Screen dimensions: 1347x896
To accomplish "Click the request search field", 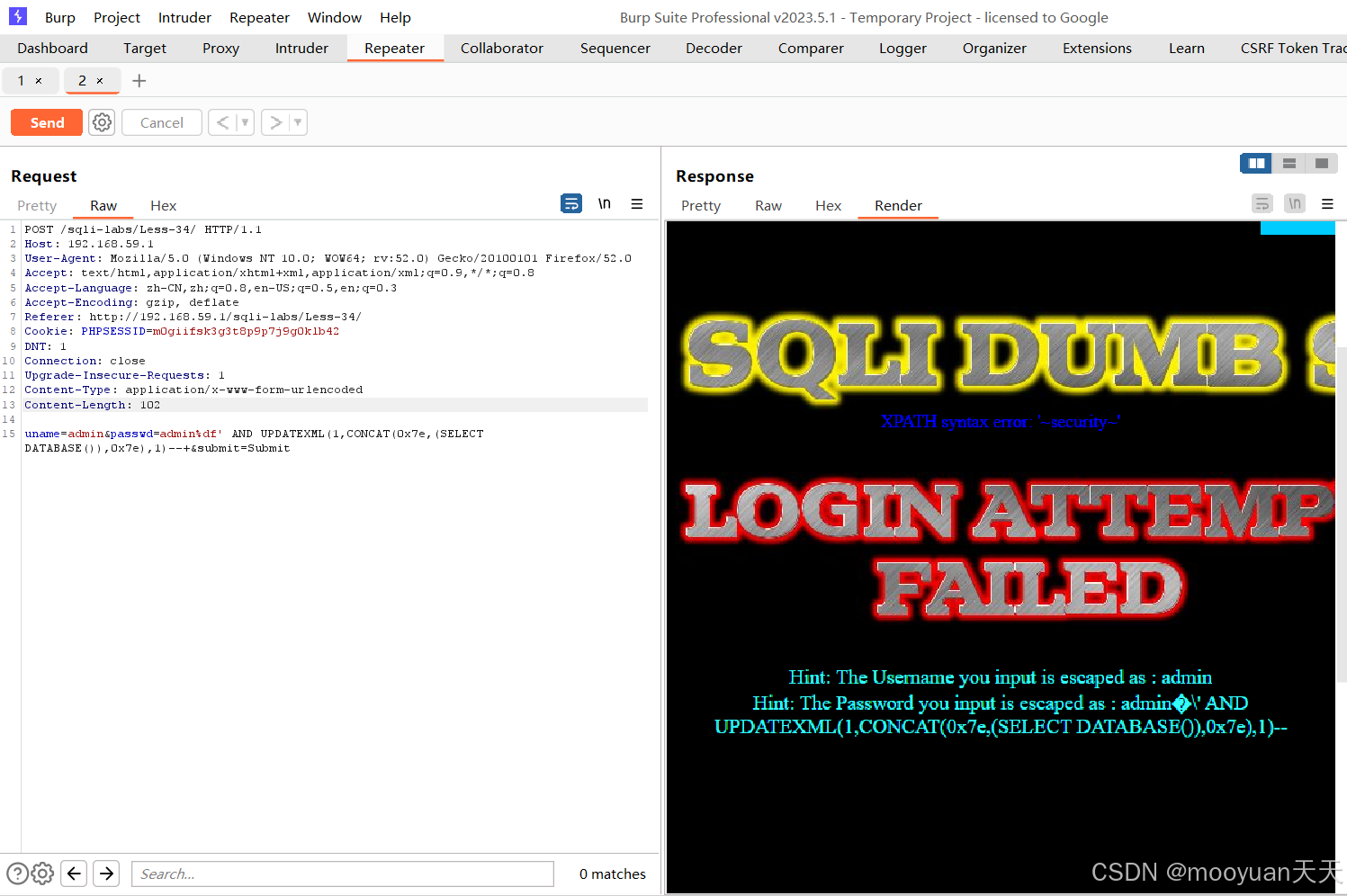I will [x=343, y=874].
